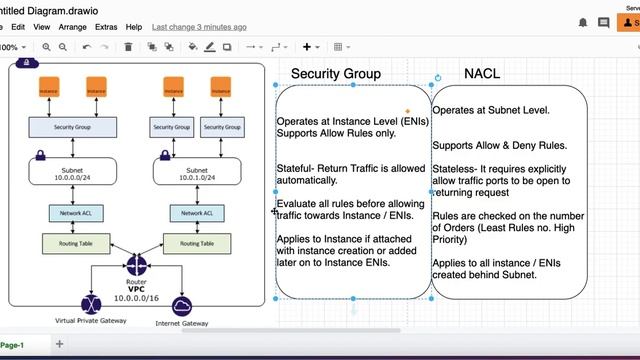
Task: Select the Router icon in the VPC
Action: click(x=137, y=265)
